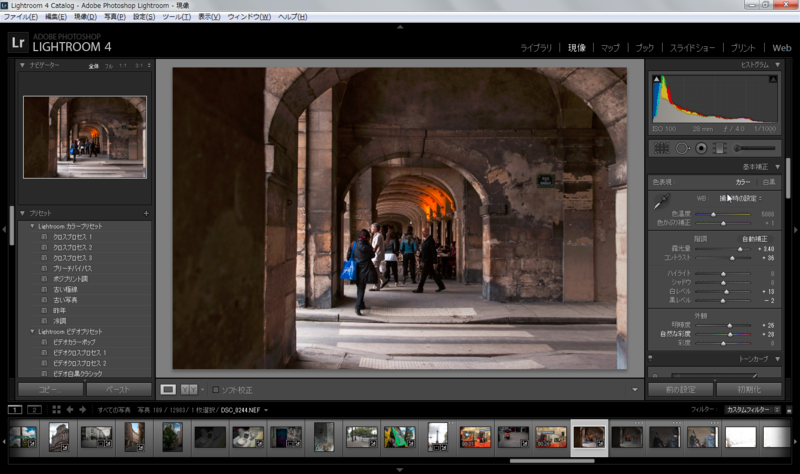Collapse the プリセット panel

[22, 213]
